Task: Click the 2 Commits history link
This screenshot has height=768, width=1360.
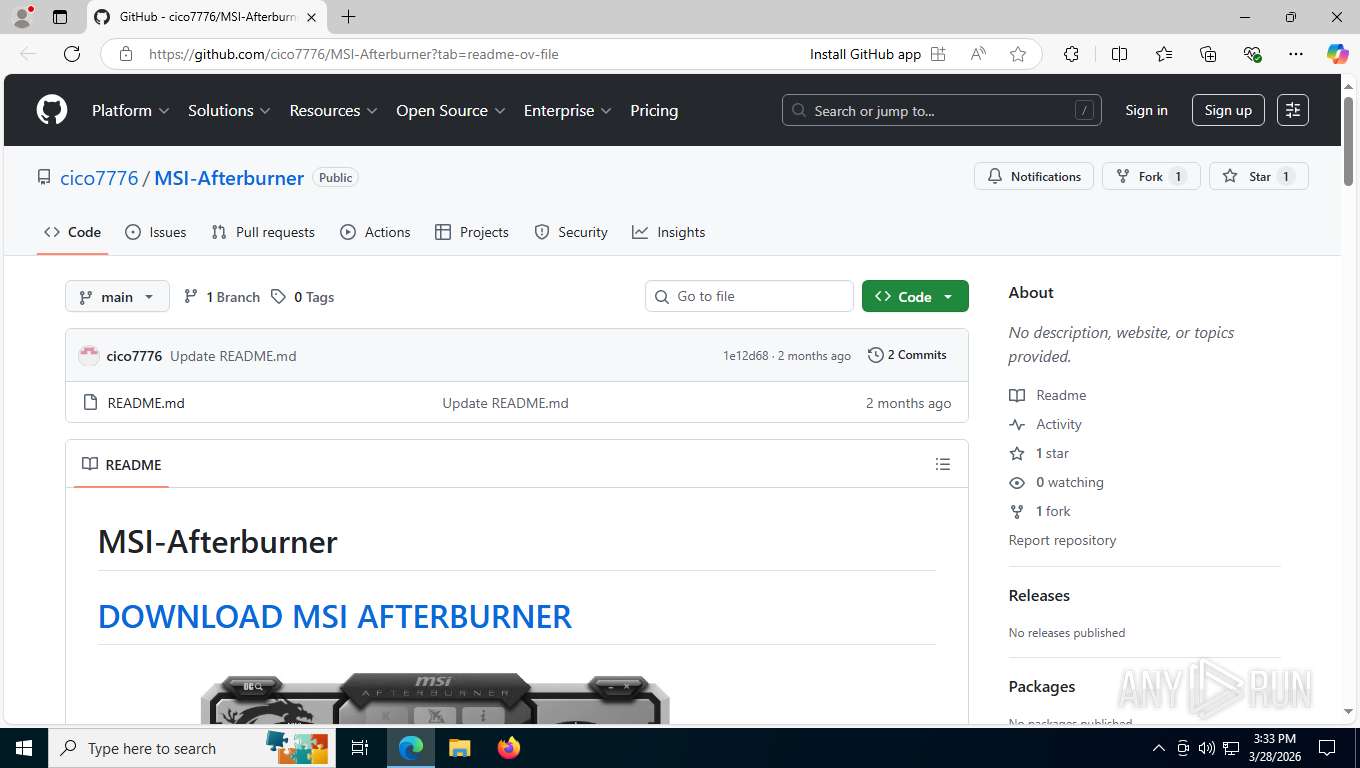Action: point(907,355)
